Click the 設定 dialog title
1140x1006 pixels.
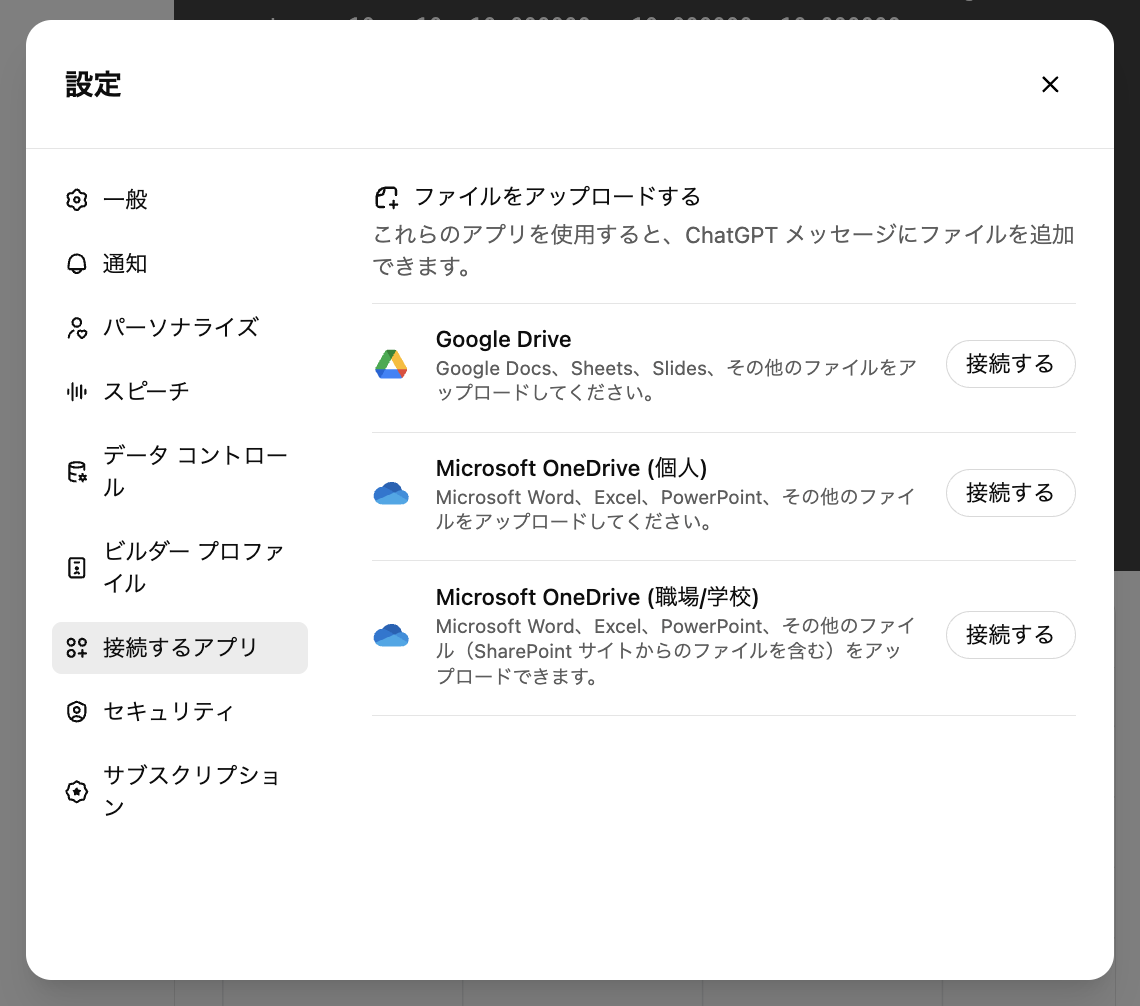pos(93,84)
